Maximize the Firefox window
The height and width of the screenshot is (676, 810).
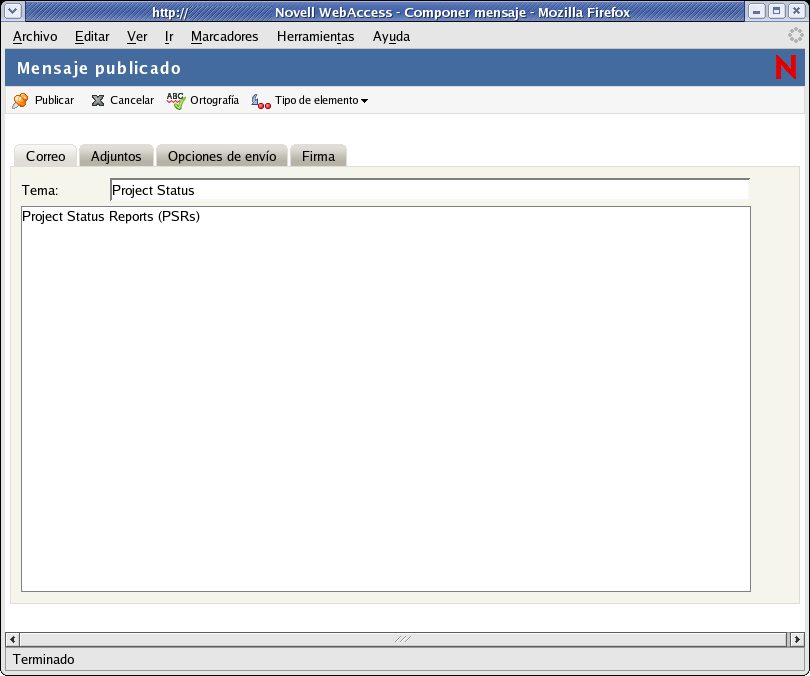point(776,11)
